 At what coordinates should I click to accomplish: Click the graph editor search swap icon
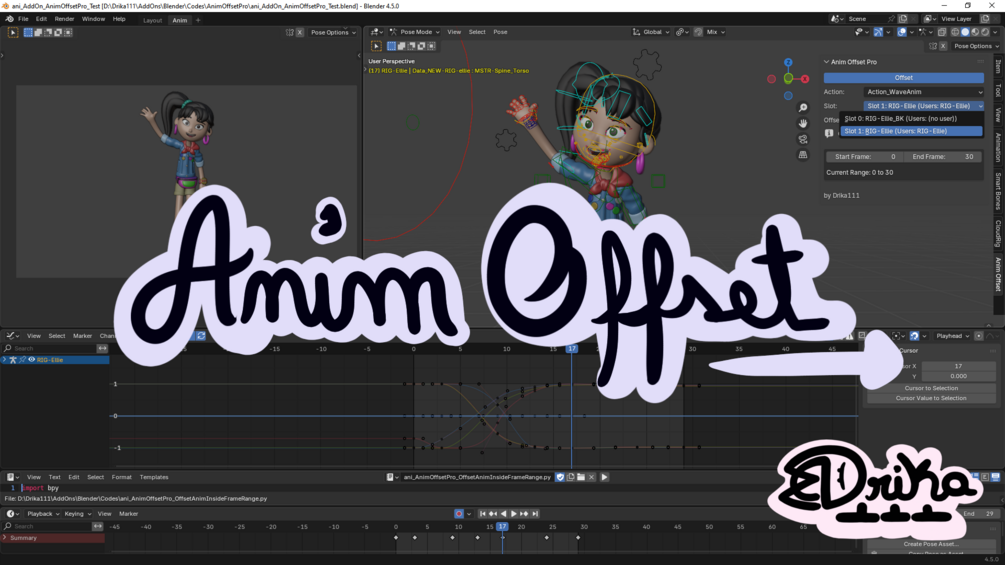103,348
